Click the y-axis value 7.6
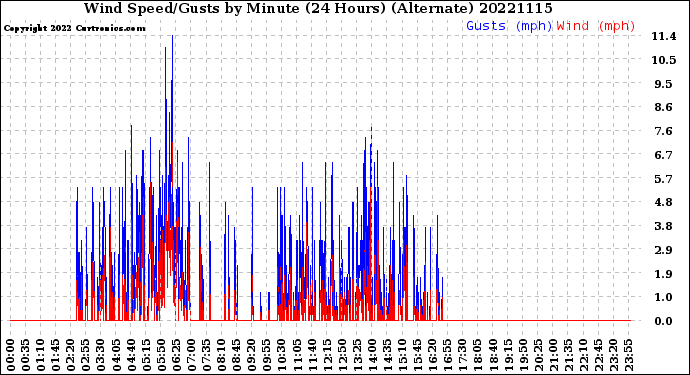 664,131
